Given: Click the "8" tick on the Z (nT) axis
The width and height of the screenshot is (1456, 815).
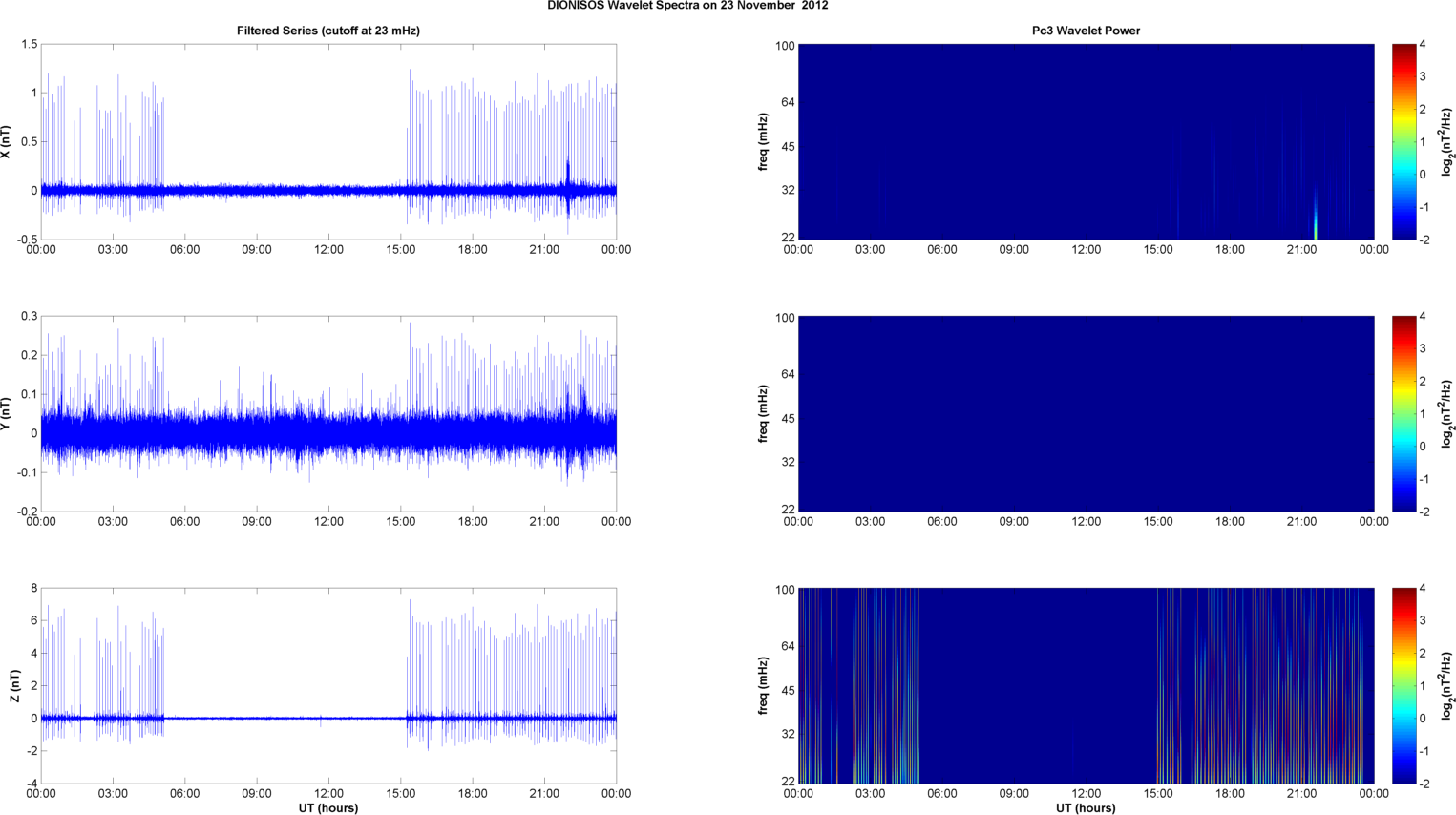Looking at the screenshot, I should (33, 589).
